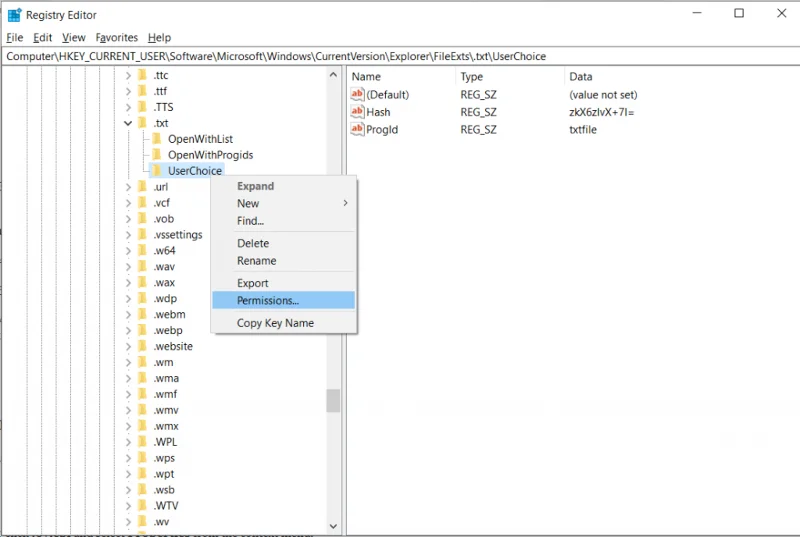
Task: Maximize the Registry Editor window
Action: (739, 13)
